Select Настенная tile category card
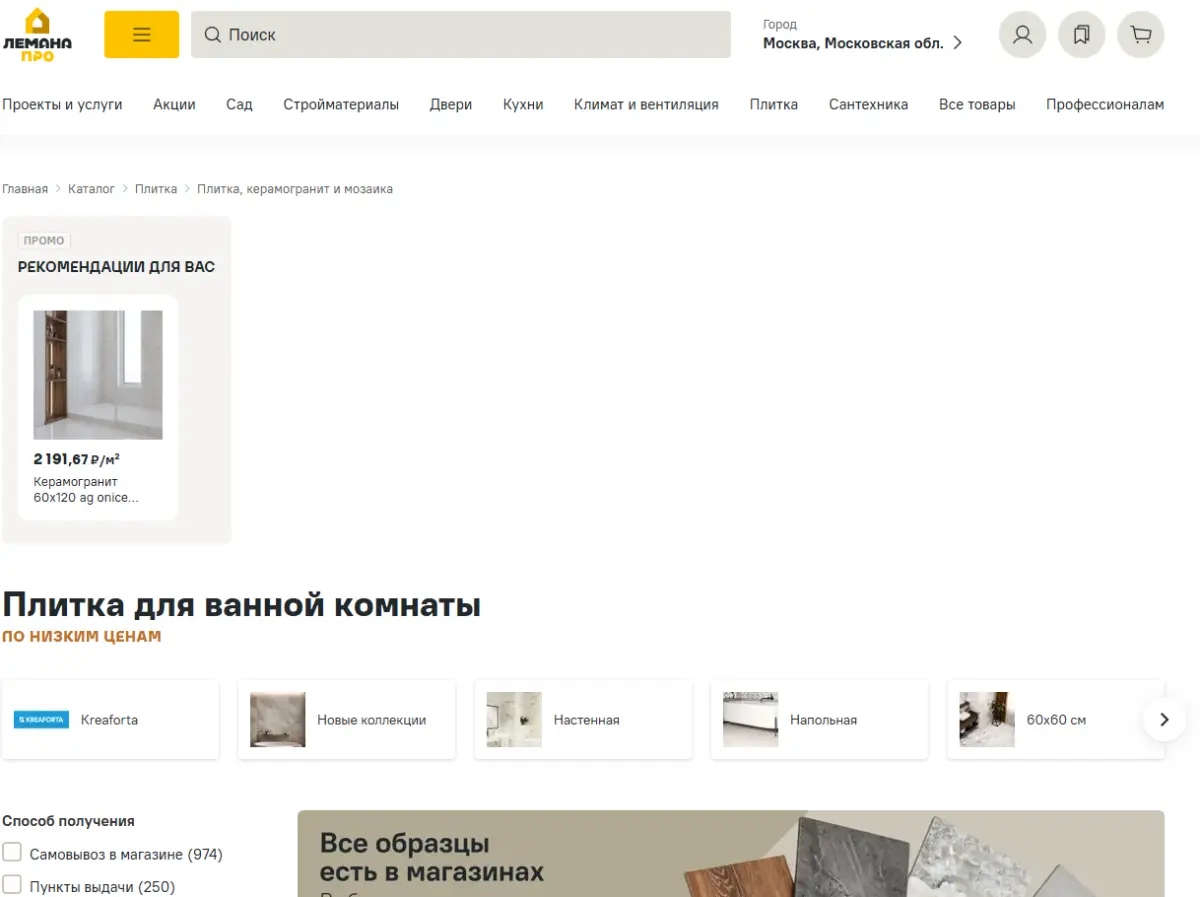The height and width of the screenshot is (897, 1200). [x=583, y=720]
